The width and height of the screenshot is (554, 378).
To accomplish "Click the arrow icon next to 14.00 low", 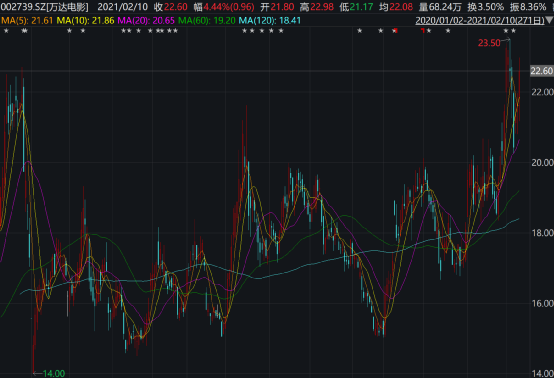I will point(37,373).
